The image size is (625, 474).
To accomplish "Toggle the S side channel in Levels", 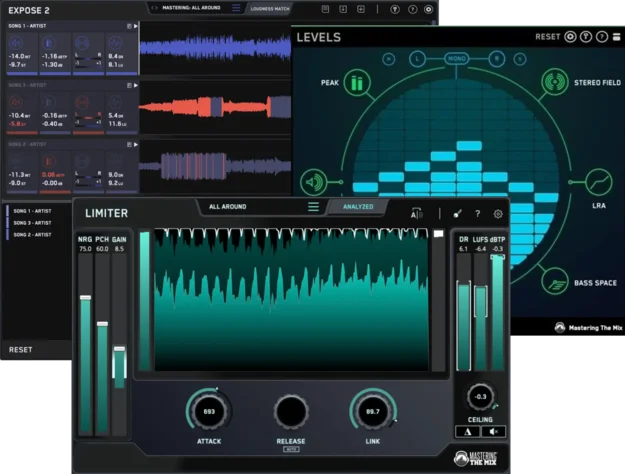I will (x=520, y=59).
